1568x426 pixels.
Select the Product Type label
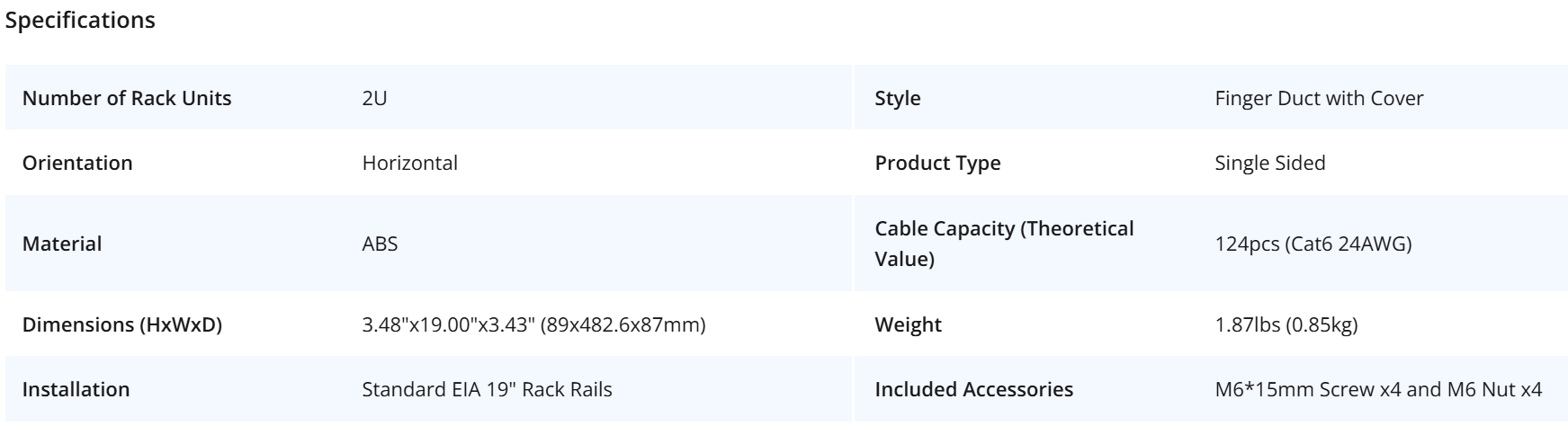[x=937, y=163]
